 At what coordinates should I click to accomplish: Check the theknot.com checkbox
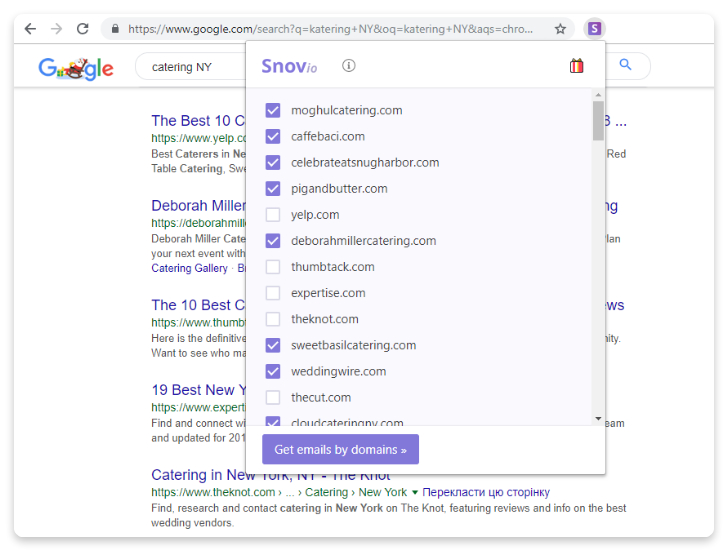[273, 319]
